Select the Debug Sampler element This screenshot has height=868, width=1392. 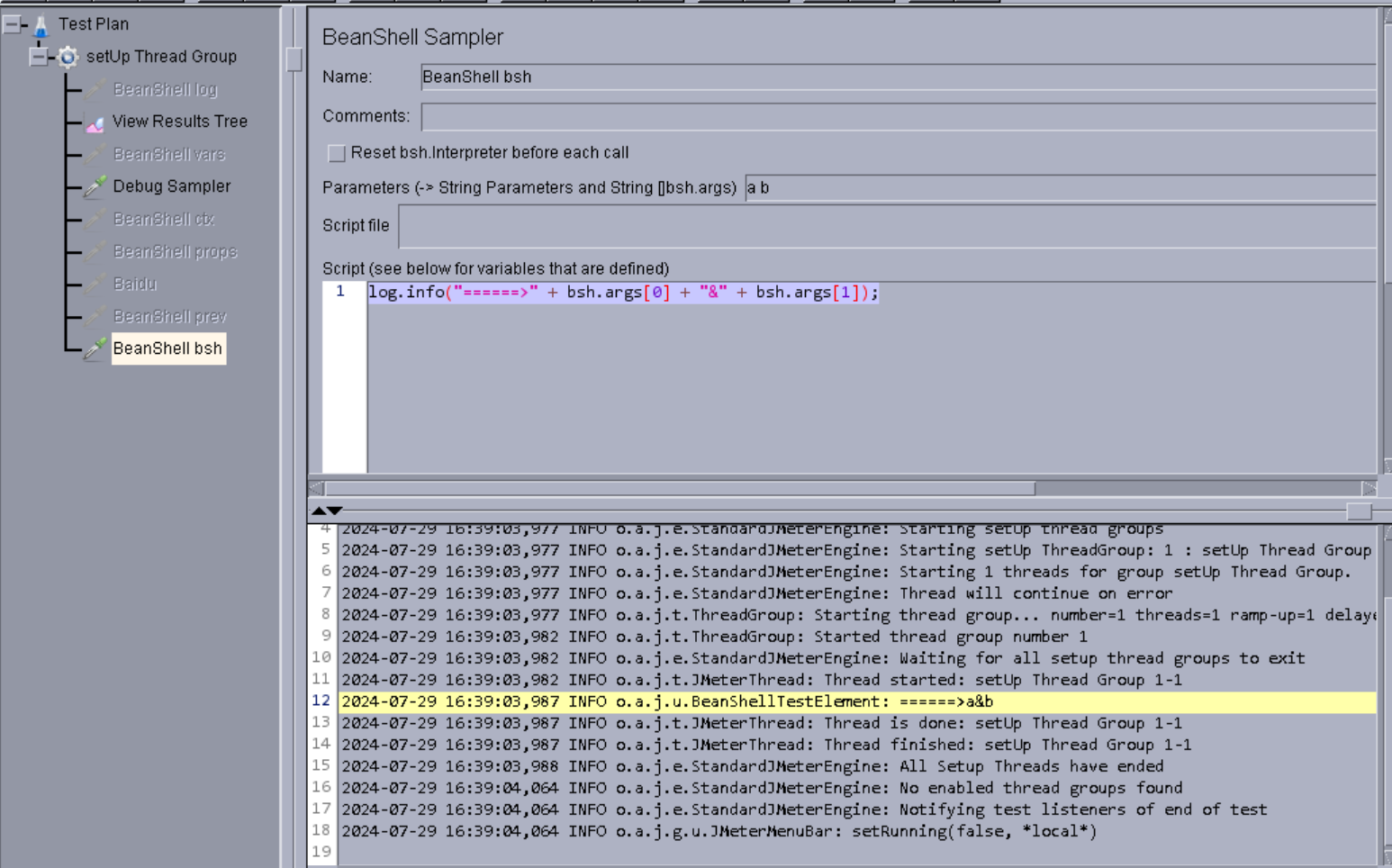pyautogui.click(x=171, y=186)
